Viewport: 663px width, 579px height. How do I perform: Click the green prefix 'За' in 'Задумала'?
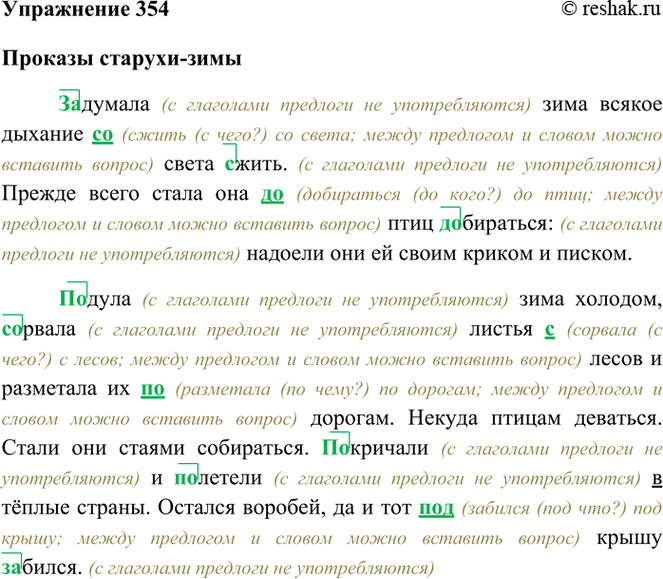click(69, 105)
